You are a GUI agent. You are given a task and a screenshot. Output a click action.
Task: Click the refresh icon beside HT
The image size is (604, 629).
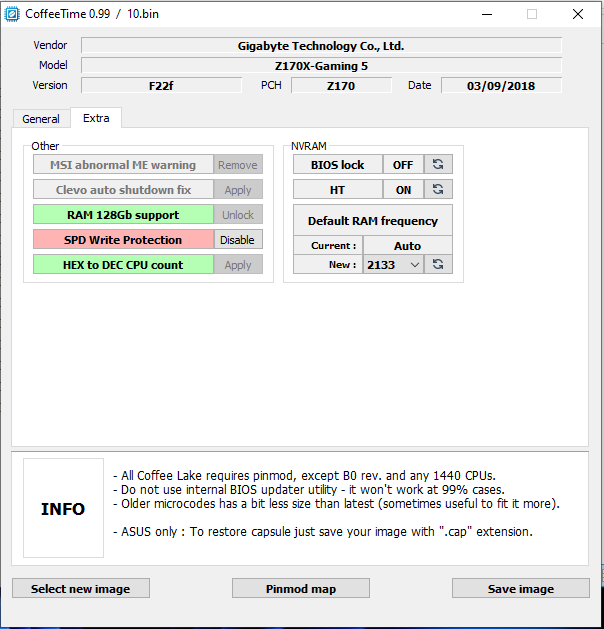[x=438, y=189]
